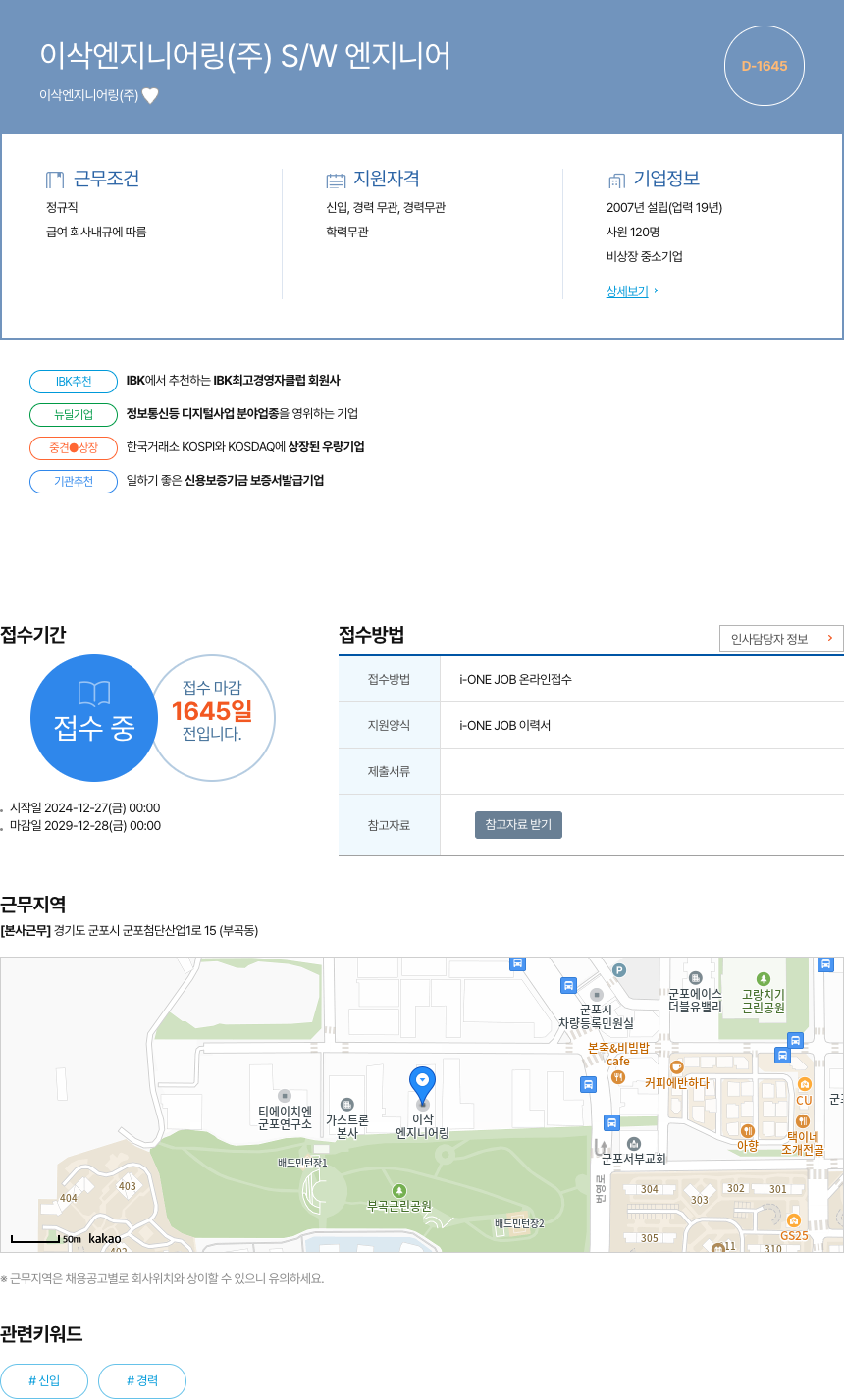
Task: Click the company name 이삭엔지니어링(주) under the title
Action: pyautogui.click(x=88, y=95)
